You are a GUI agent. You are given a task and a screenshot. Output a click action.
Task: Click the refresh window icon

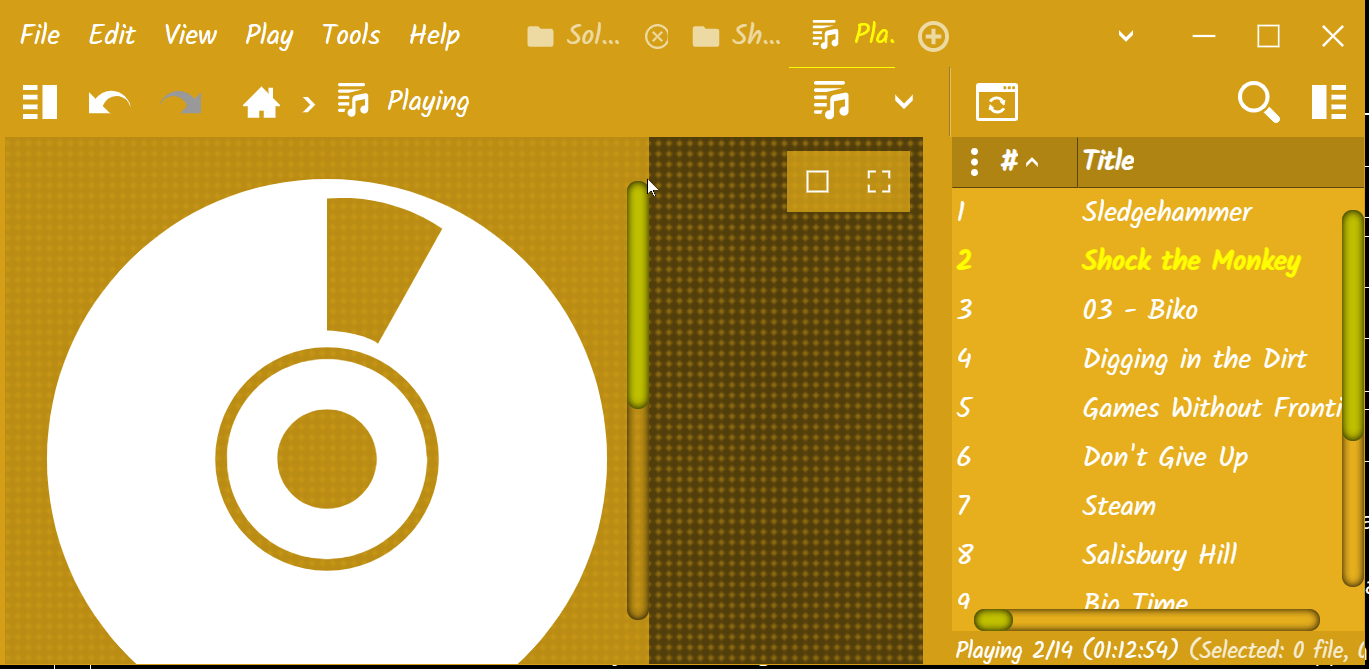click(x=997, y=102)
